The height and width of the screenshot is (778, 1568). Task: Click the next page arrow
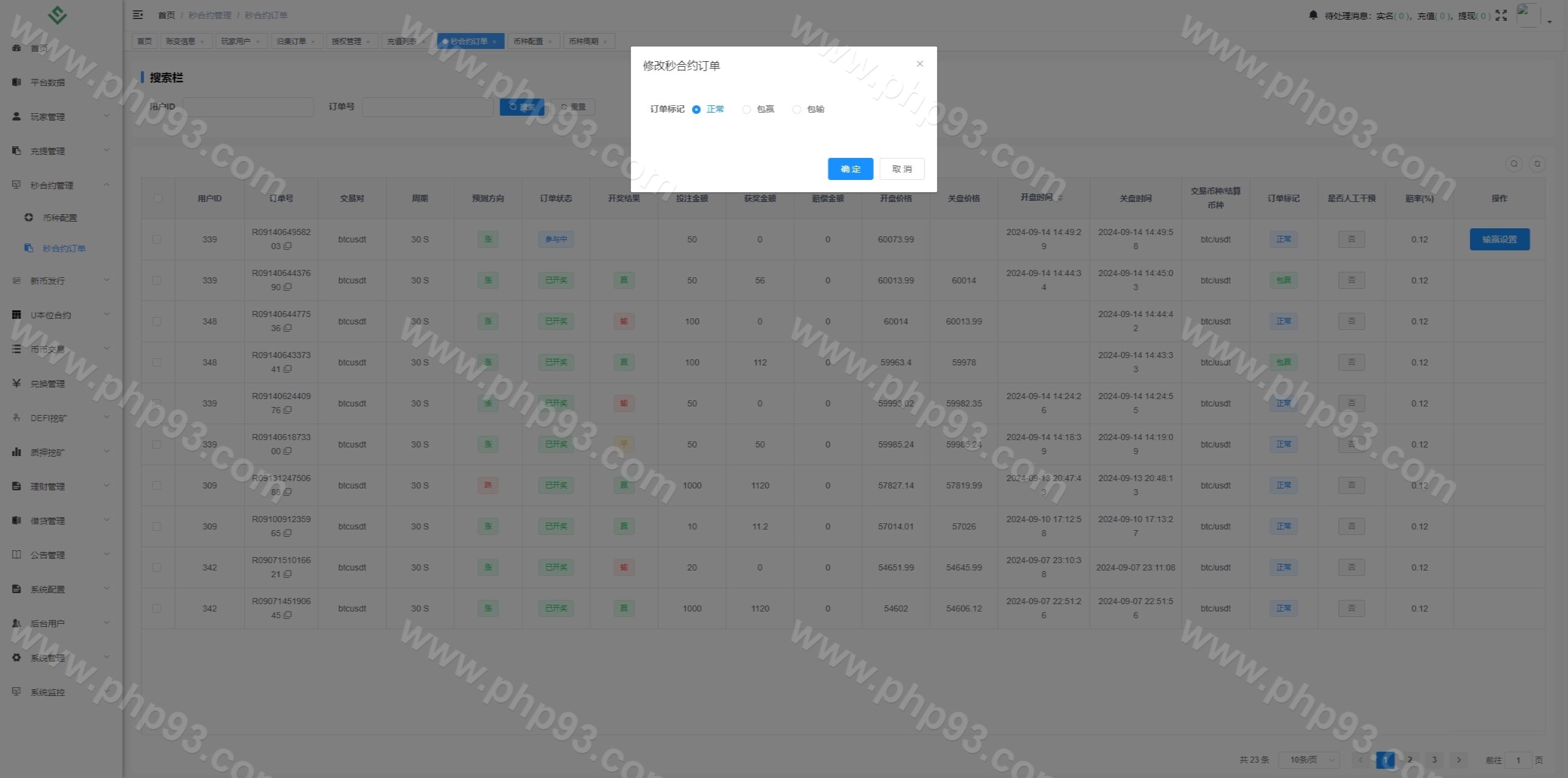1458,760
